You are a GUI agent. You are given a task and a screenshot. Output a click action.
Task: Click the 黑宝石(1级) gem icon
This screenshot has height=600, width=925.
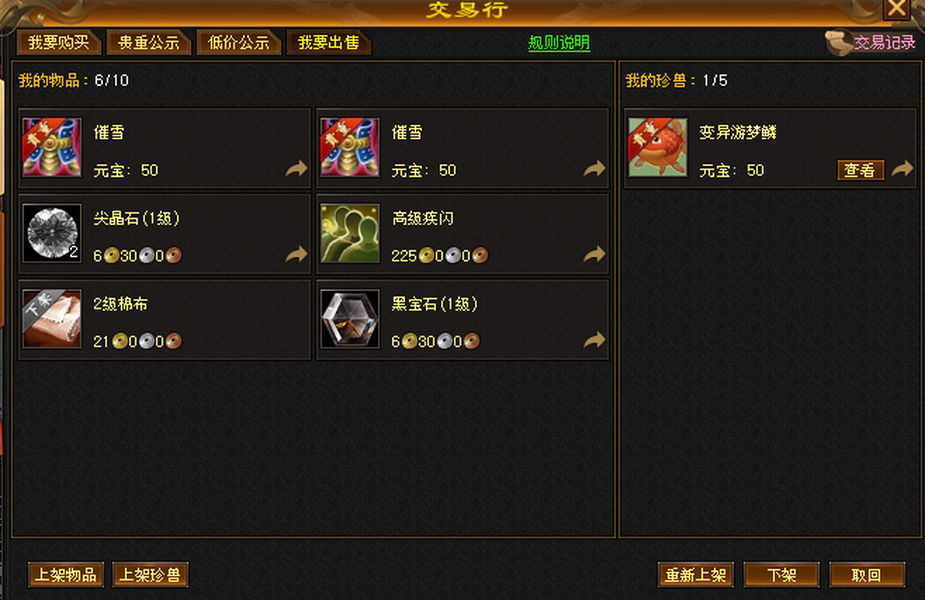(350, 319)
